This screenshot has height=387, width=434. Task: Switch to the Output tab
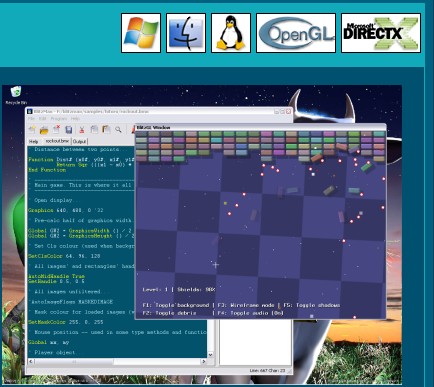click(x=79, y=141)
